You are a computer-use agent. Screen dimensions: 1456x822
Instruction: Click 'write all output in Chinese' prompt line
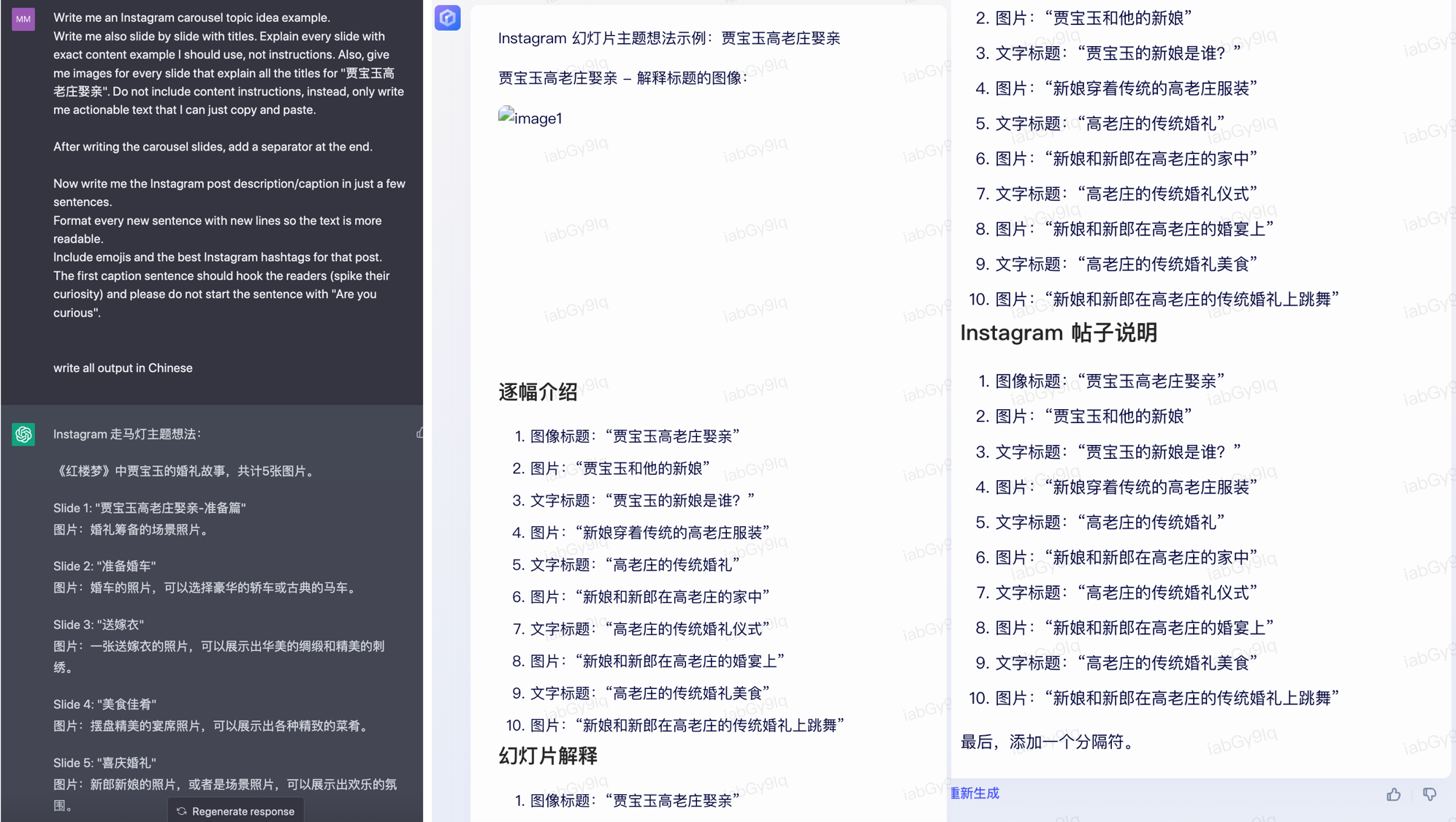tap(123, 368)
